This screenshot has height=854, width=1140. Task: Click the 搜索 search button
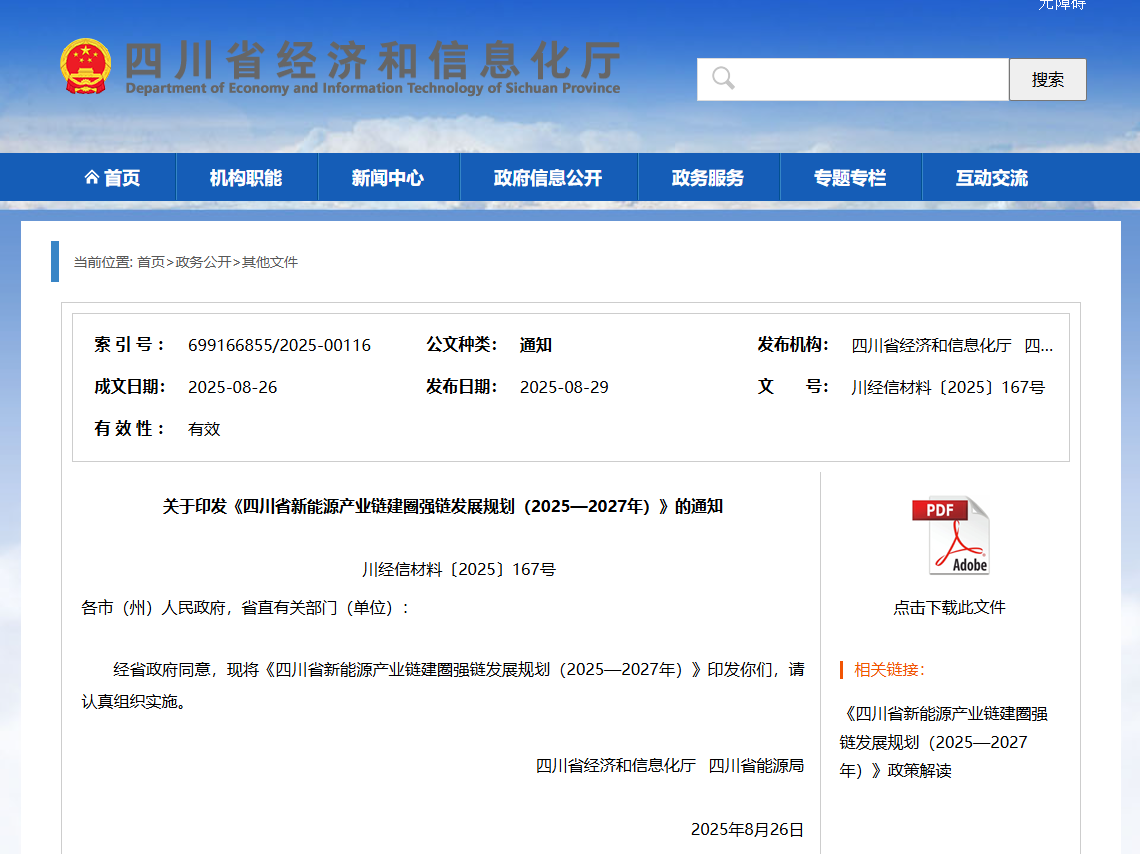pos(1047,79)
